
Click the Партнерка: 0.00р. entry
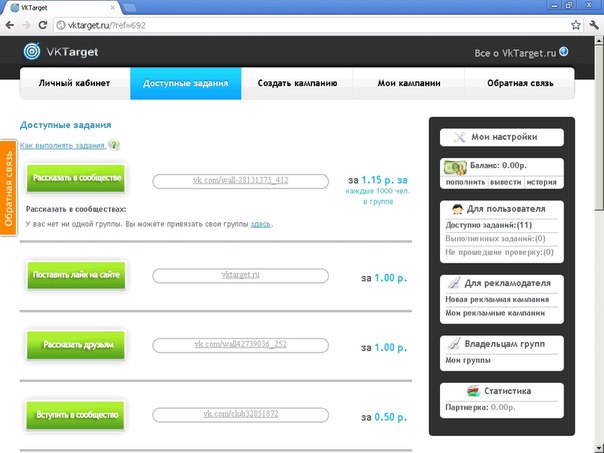click(480, 408)
